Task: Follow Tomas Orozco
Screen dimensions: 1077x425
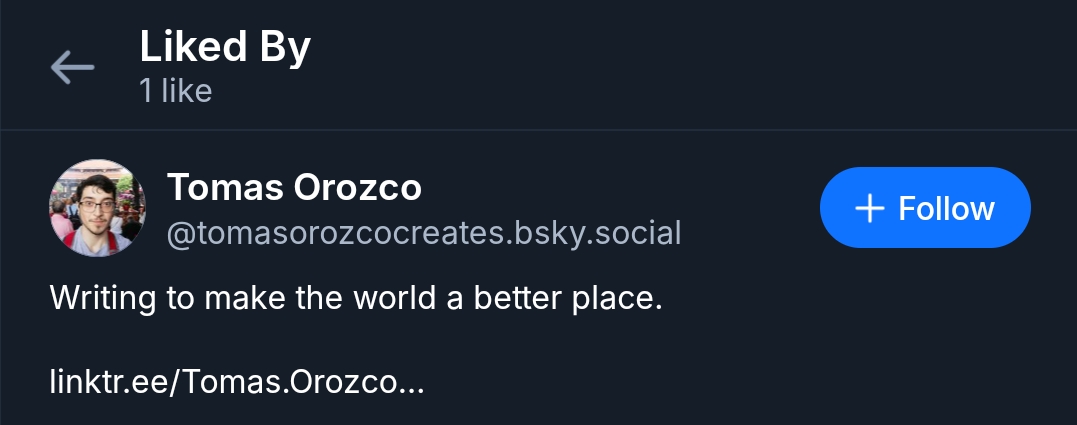Action: 924,208
